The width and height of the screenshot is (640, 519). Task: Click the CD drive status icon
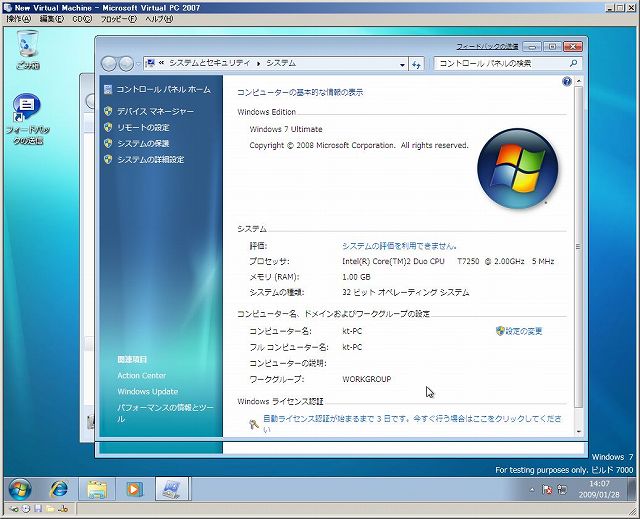26,509
